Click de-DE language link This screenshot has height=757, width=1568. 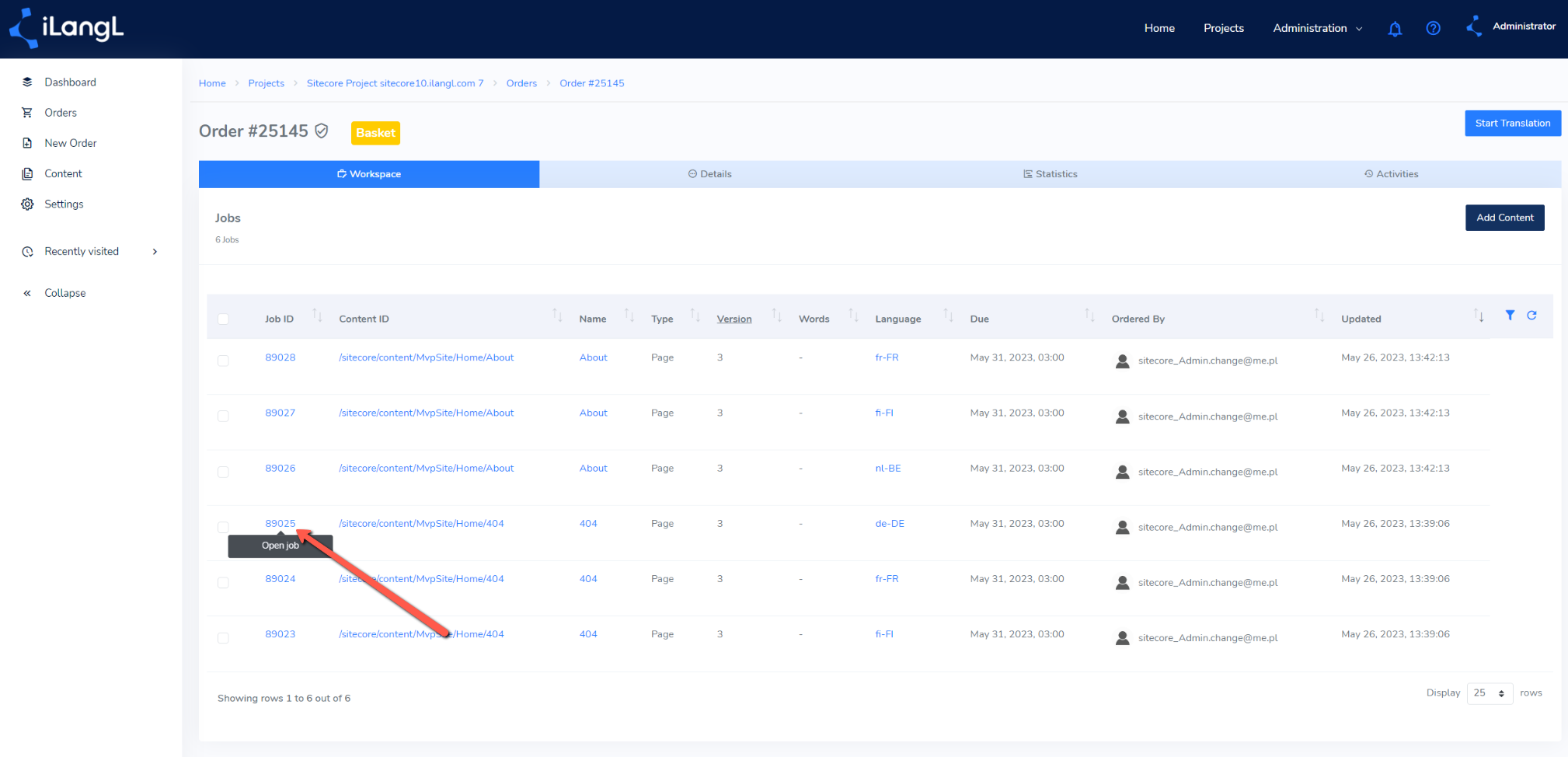[x=890, y=524]
